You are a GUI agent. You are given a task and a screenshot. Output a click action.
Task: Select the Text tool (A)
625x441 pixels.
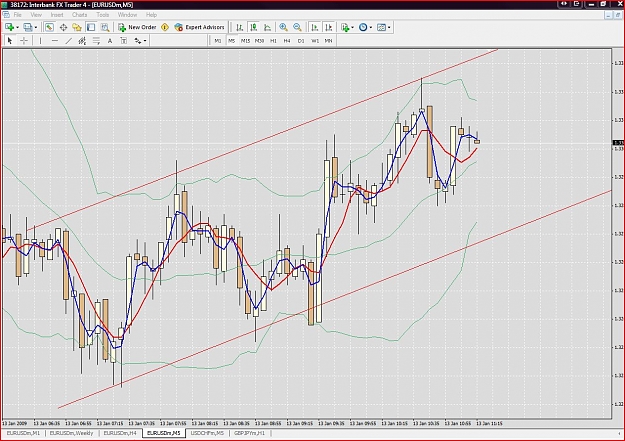[110, 41]
